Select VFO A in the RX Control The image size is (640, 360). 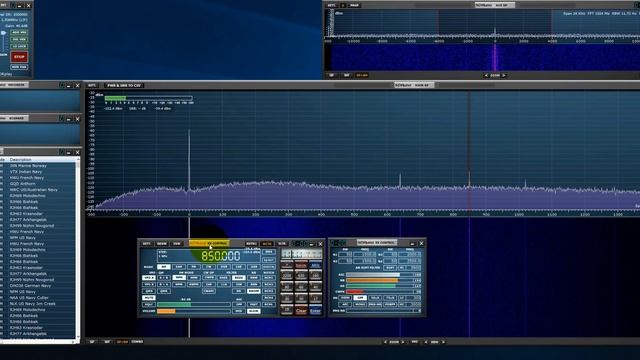point(149,278)
